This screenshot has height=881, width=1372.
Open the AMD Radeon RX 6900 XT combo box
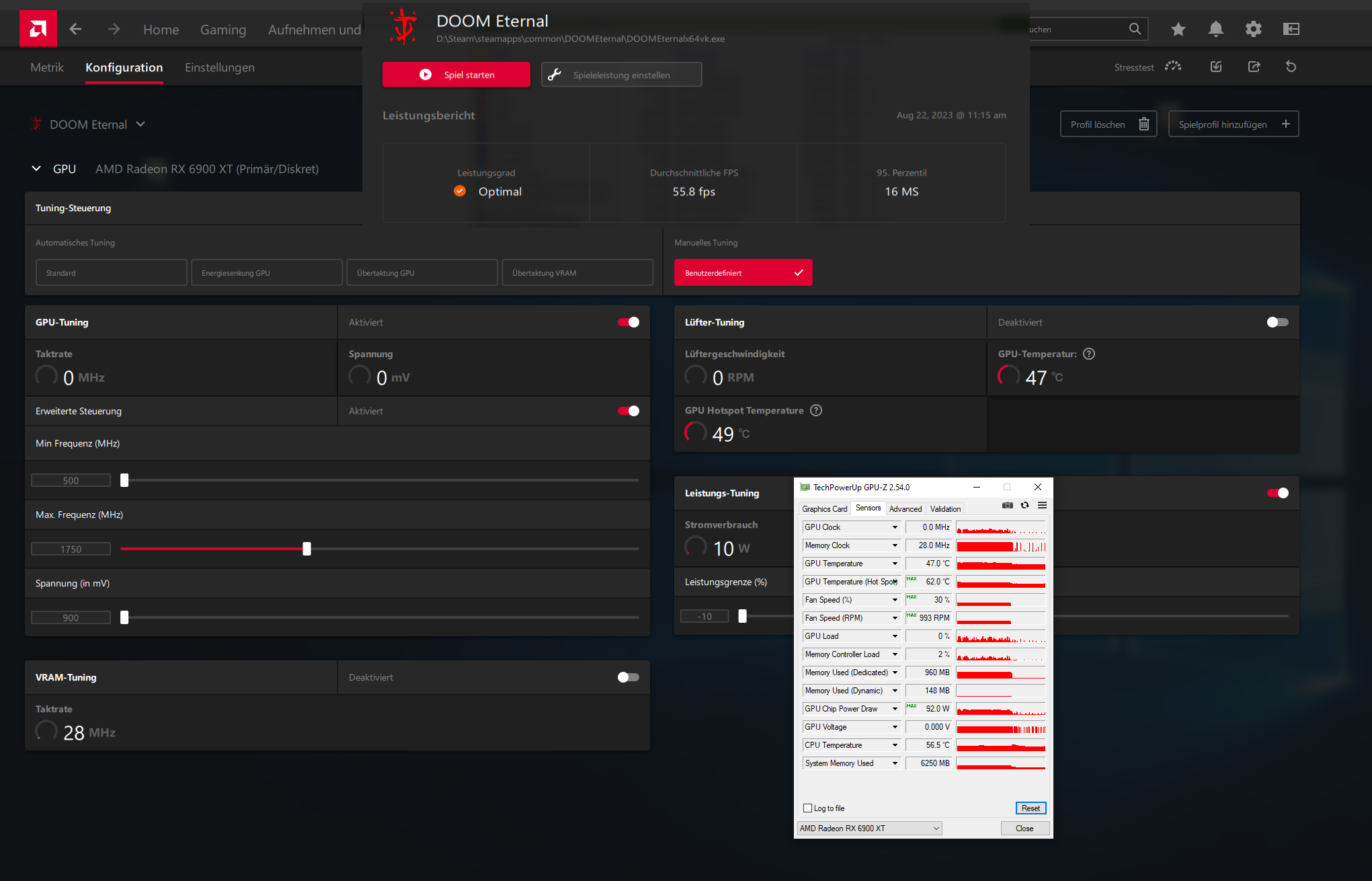(x=870, y=829)
